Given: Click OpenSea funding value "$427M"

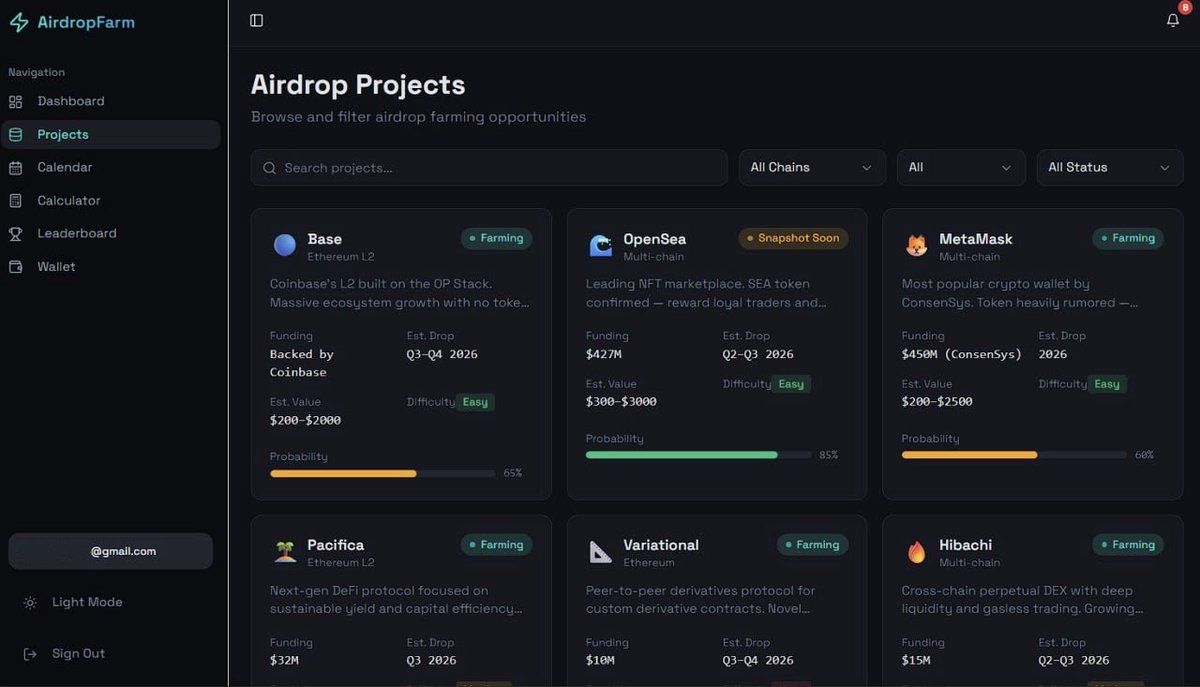Looking at the screenshot, I should coord(604,354).
